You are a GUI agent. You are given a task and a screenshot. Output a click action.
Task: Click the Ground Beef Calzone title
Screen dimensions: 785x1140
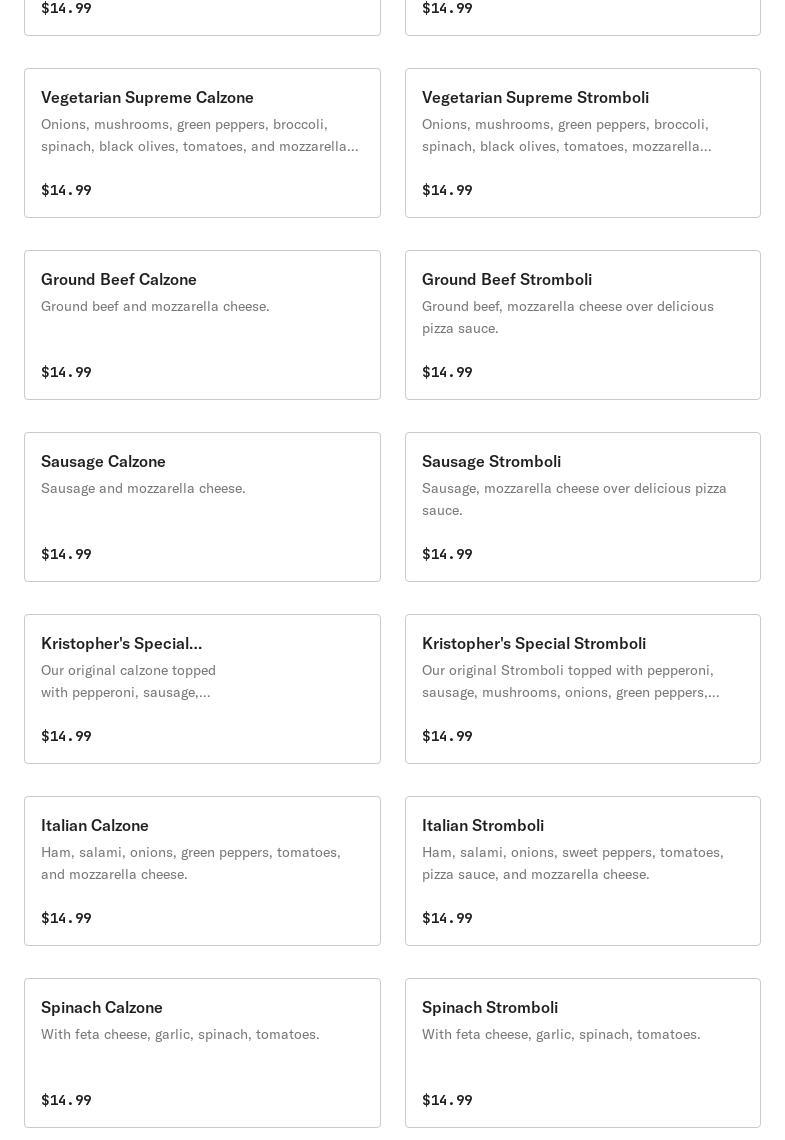click(x=118, y=279)
